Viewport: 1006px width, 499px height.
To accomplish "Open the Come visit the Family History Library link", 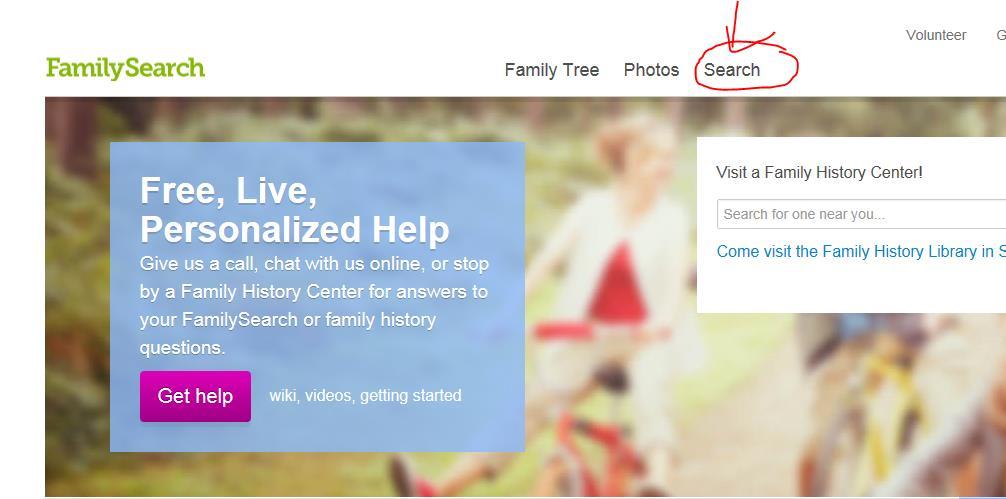I will (861, 251).
